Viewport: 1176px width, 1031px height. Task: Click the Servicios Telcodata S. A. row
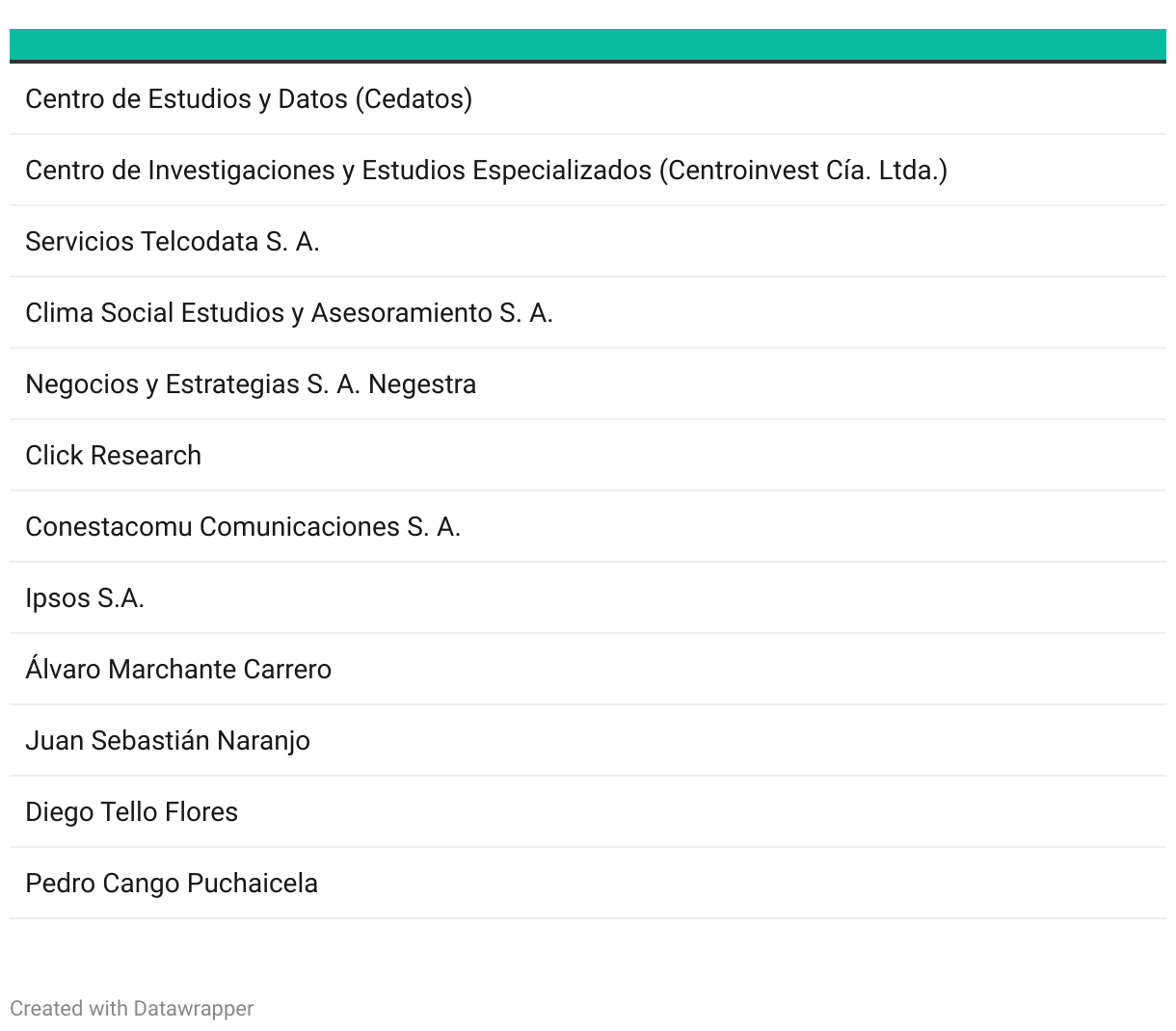click(x=172, y=242)
